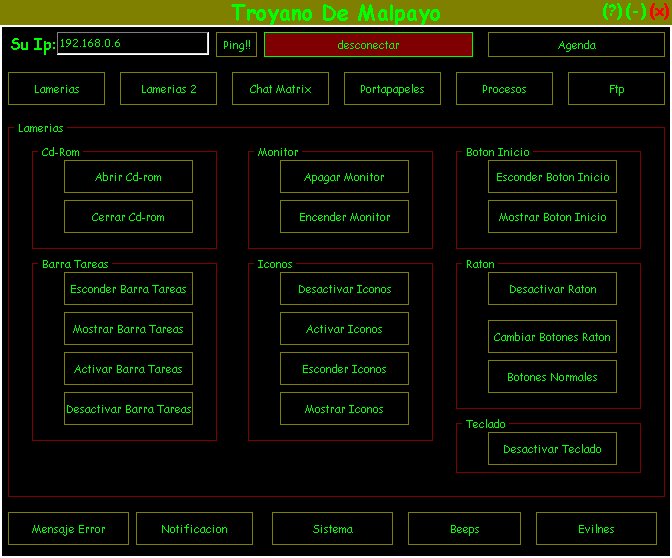Click the Abrir Cd-rom button
Image resolution: width=672 pixels, height=558 pixels.
coord(128,177)
